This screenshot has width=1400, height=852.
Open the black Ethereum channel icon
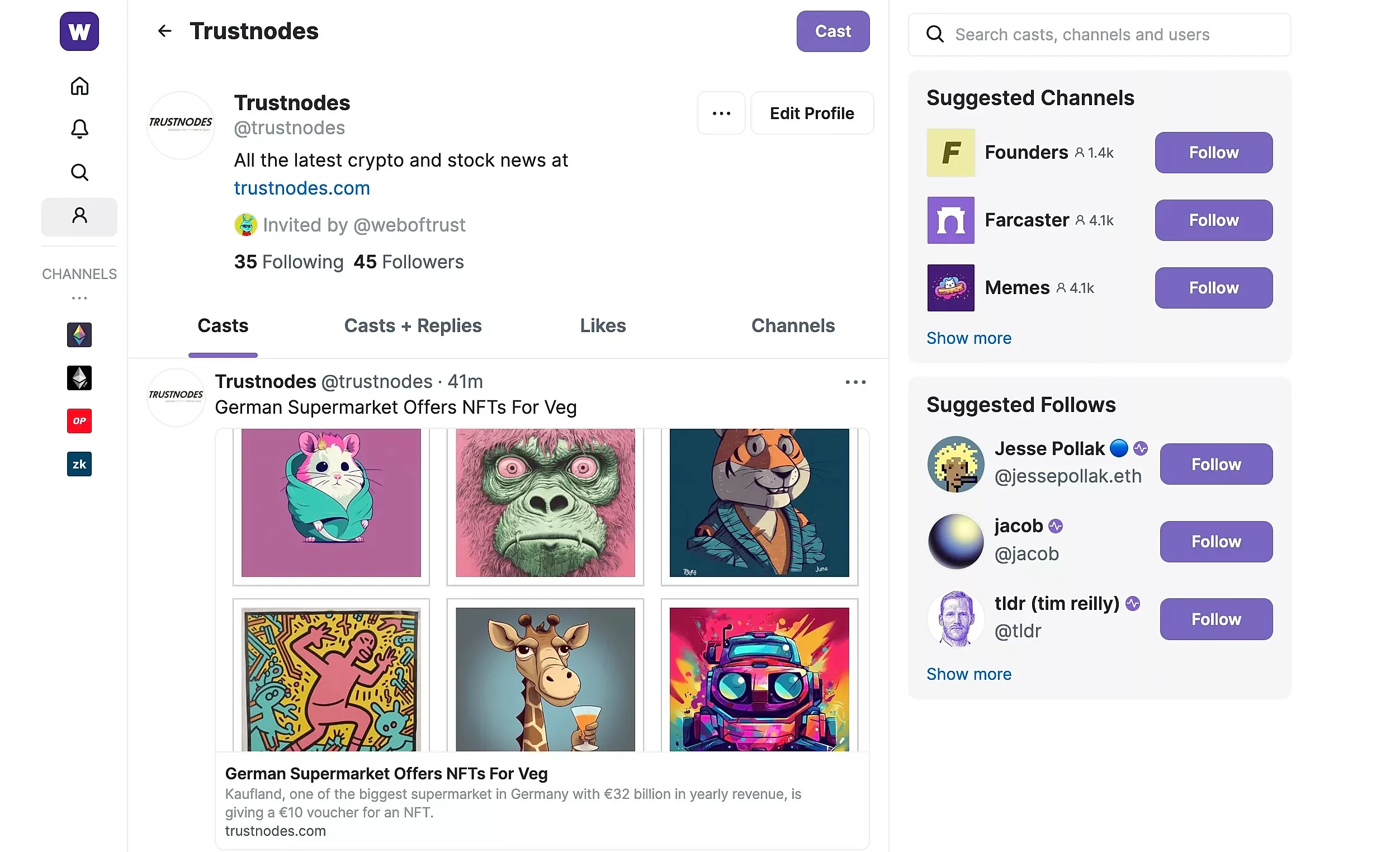pyautogui.click(x=79, y=378)
